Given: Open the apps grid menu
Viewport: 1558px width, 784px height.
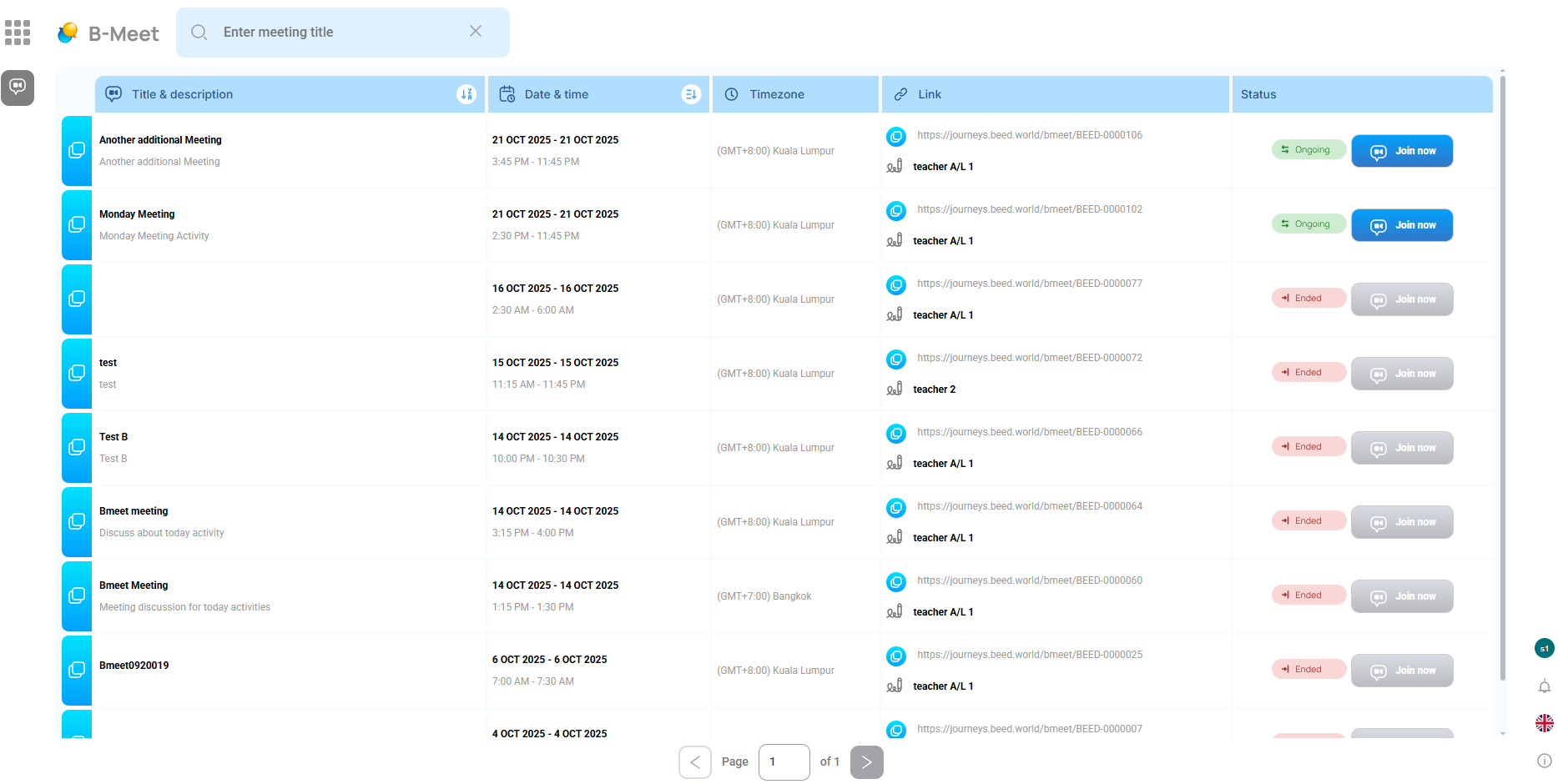Looking at the screenshot, I should (18, 33).
